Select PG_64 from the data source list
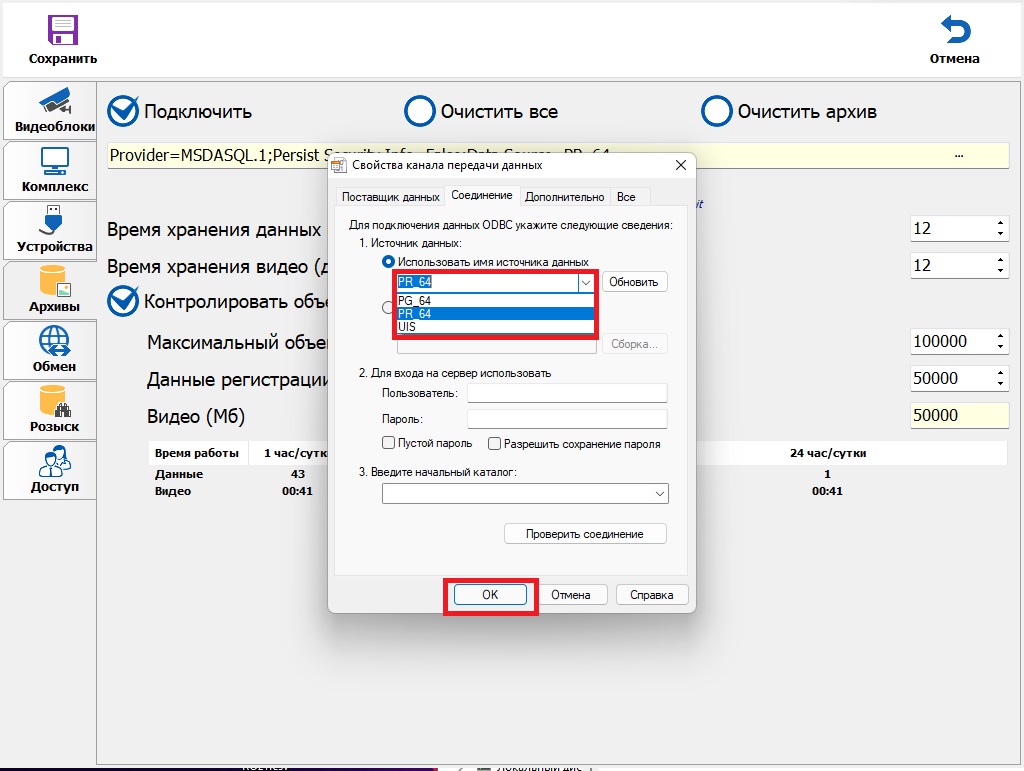 click(495, 300)
